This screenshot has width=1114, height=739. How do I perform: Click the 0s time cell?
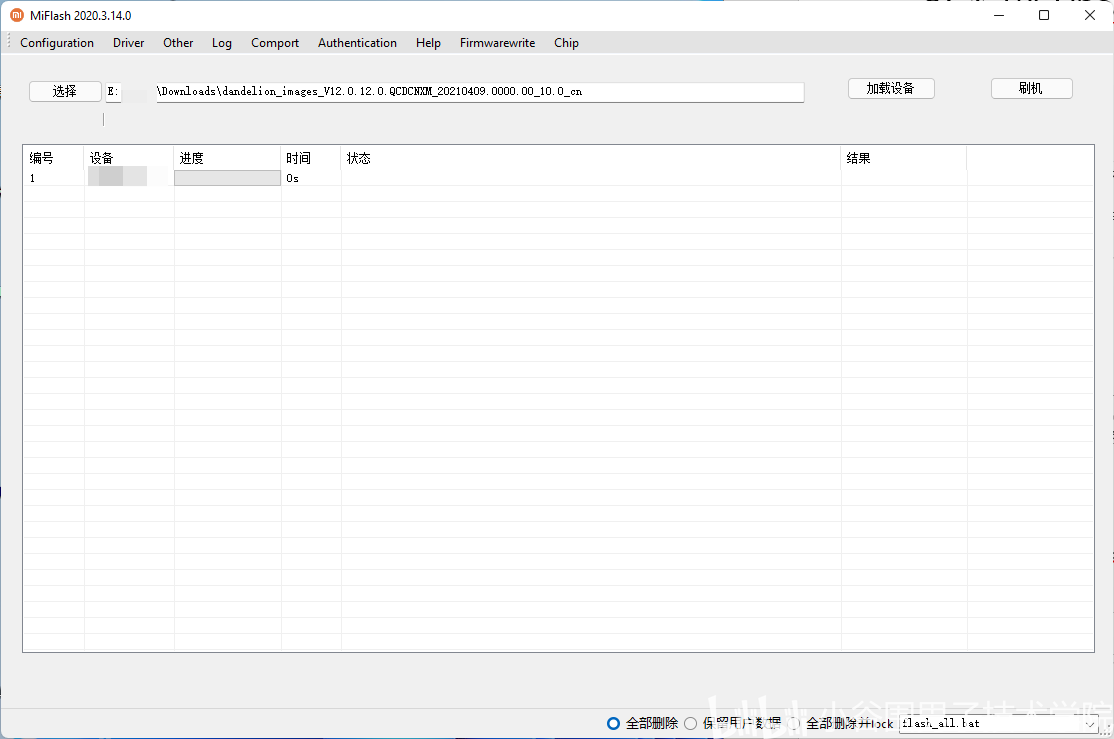click(x=293, y=178)
